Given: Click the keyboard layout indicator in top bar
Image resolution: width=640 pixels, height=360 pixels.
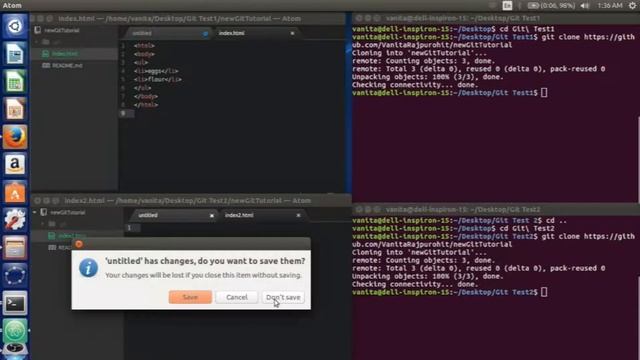Looking at the screenshot, I should [507, 5].
